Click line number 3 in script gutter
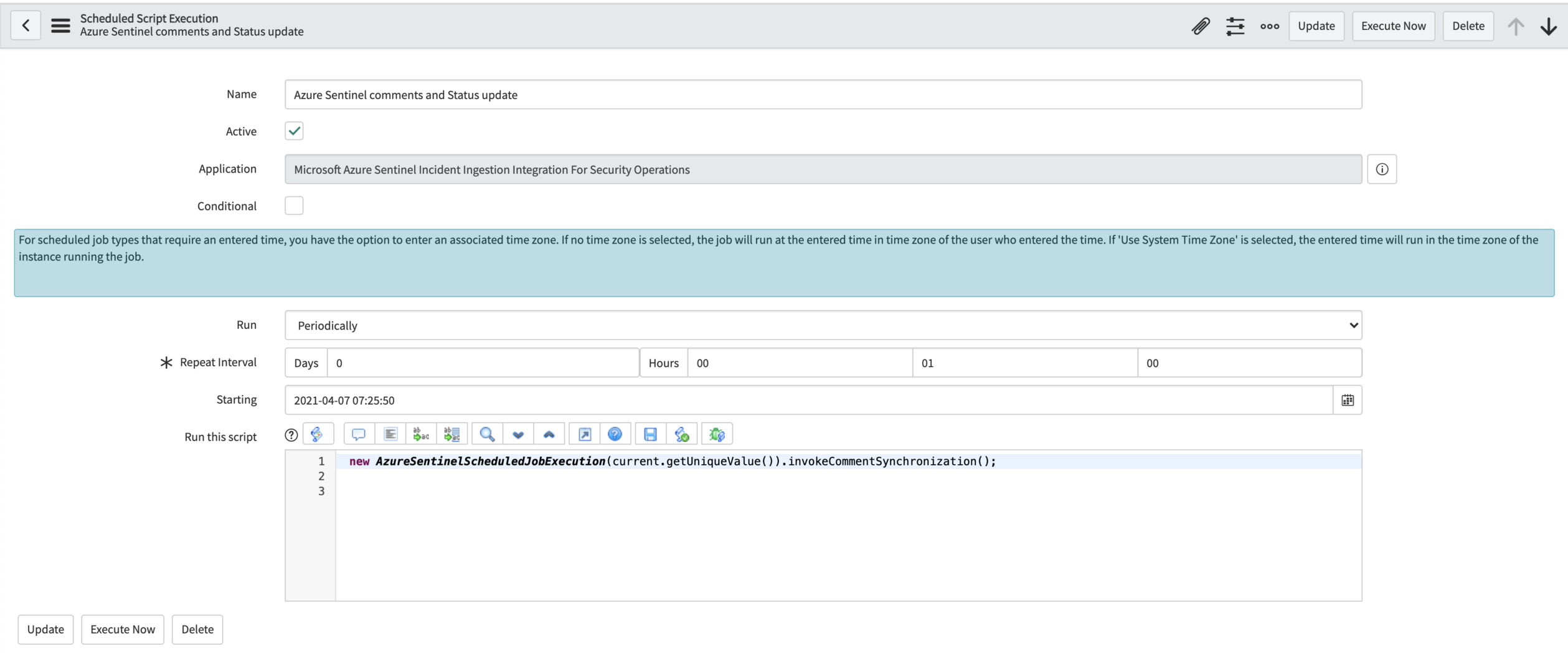Viewport: 1568px width, 653px height. [321, 491]
